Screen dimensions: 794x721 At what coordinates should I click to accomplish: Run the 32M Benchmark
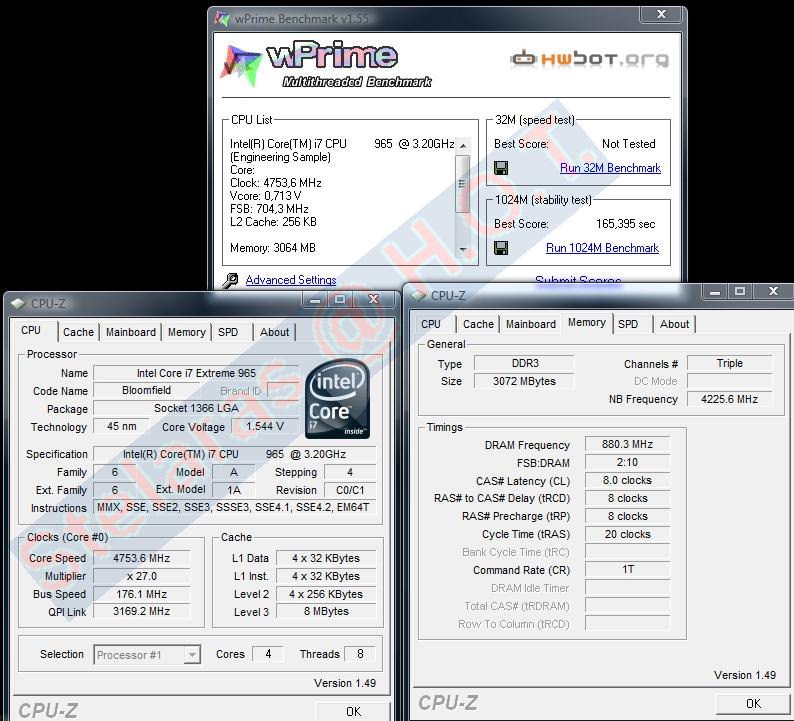point(610,168)
